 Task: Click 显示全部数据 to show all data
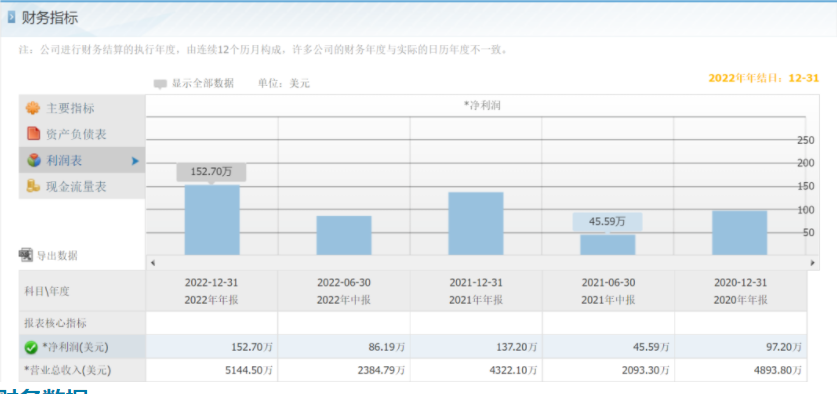(202, 83)
